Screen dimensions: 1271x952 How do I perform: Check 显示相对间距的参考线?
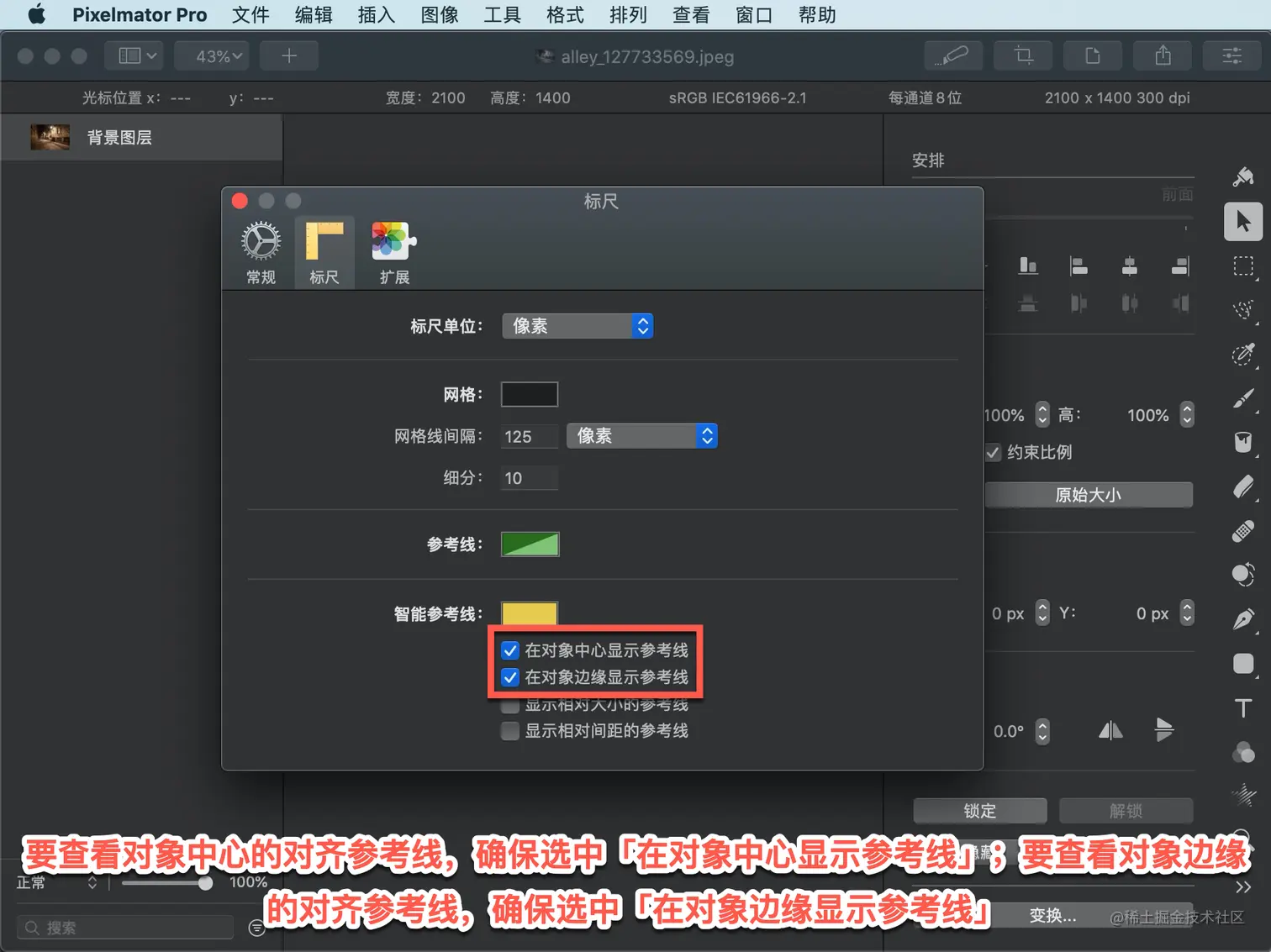pos(510,731)
